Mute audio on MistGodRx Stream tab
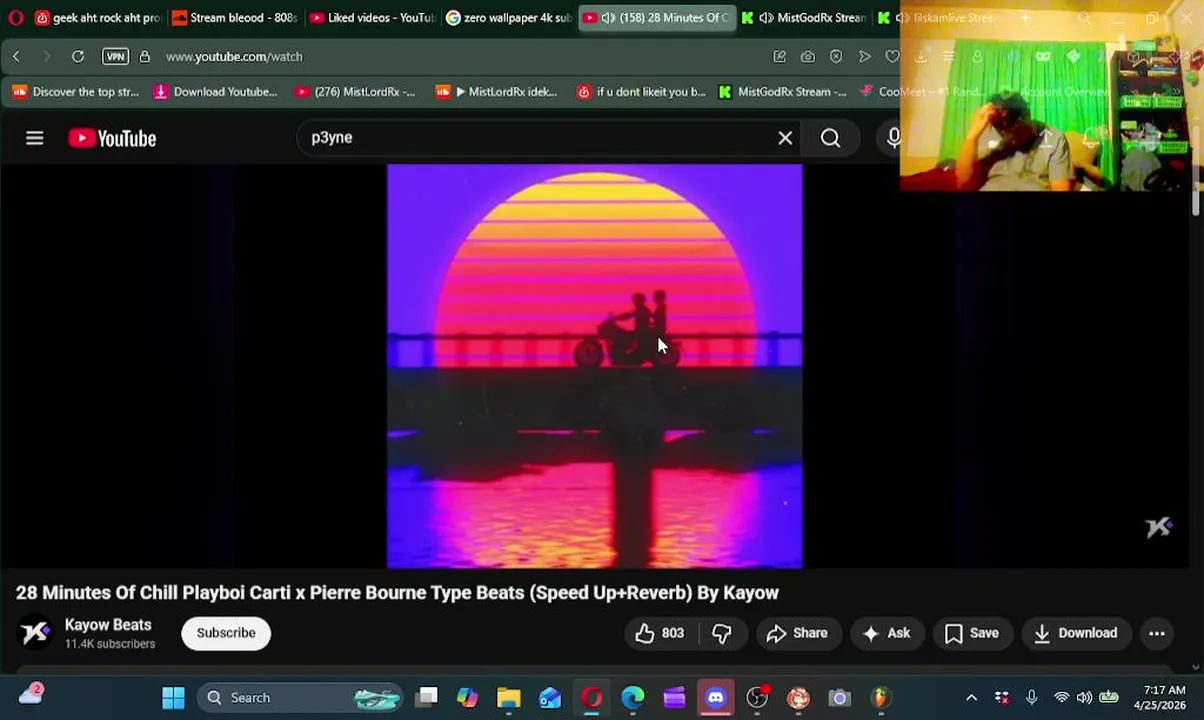1204x720 pixels. coord(766,18)
